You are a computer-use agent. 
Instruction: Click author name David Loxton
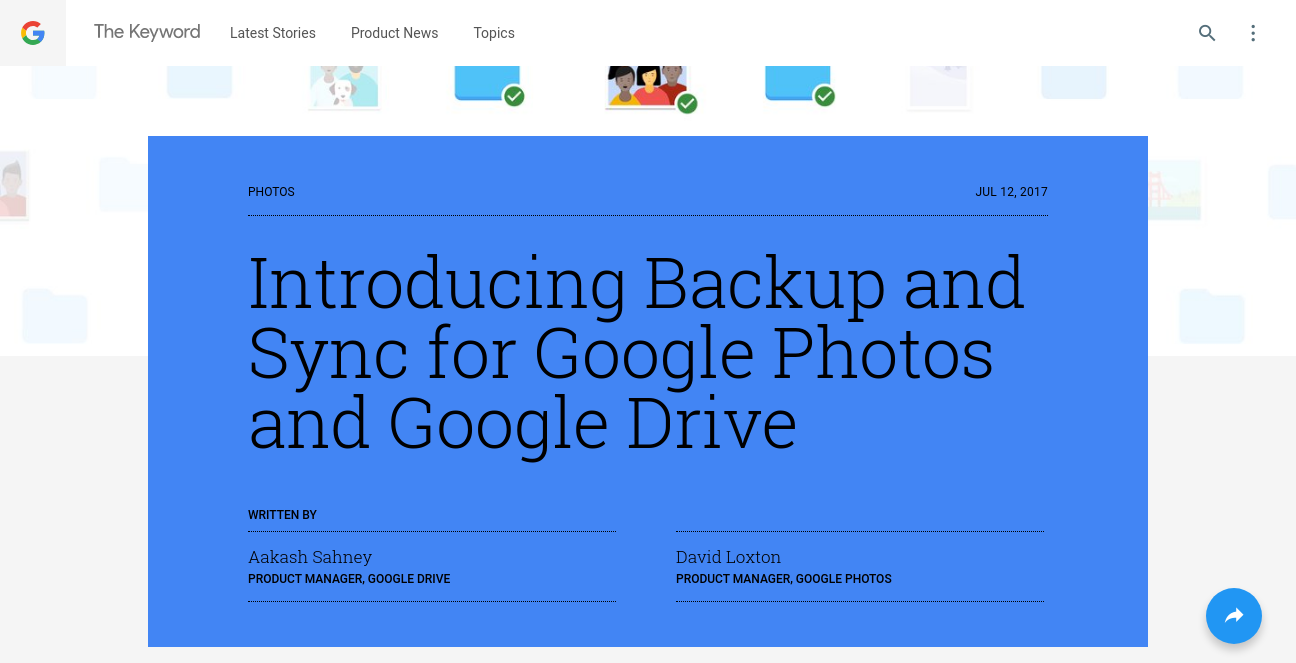(728, 557)
